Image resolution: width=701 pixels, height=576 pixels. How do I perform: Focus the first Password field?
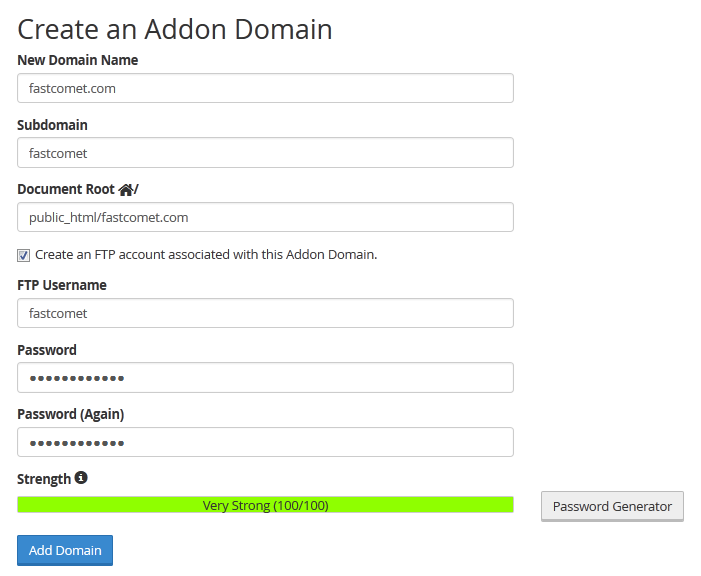(x=265, y=378)
